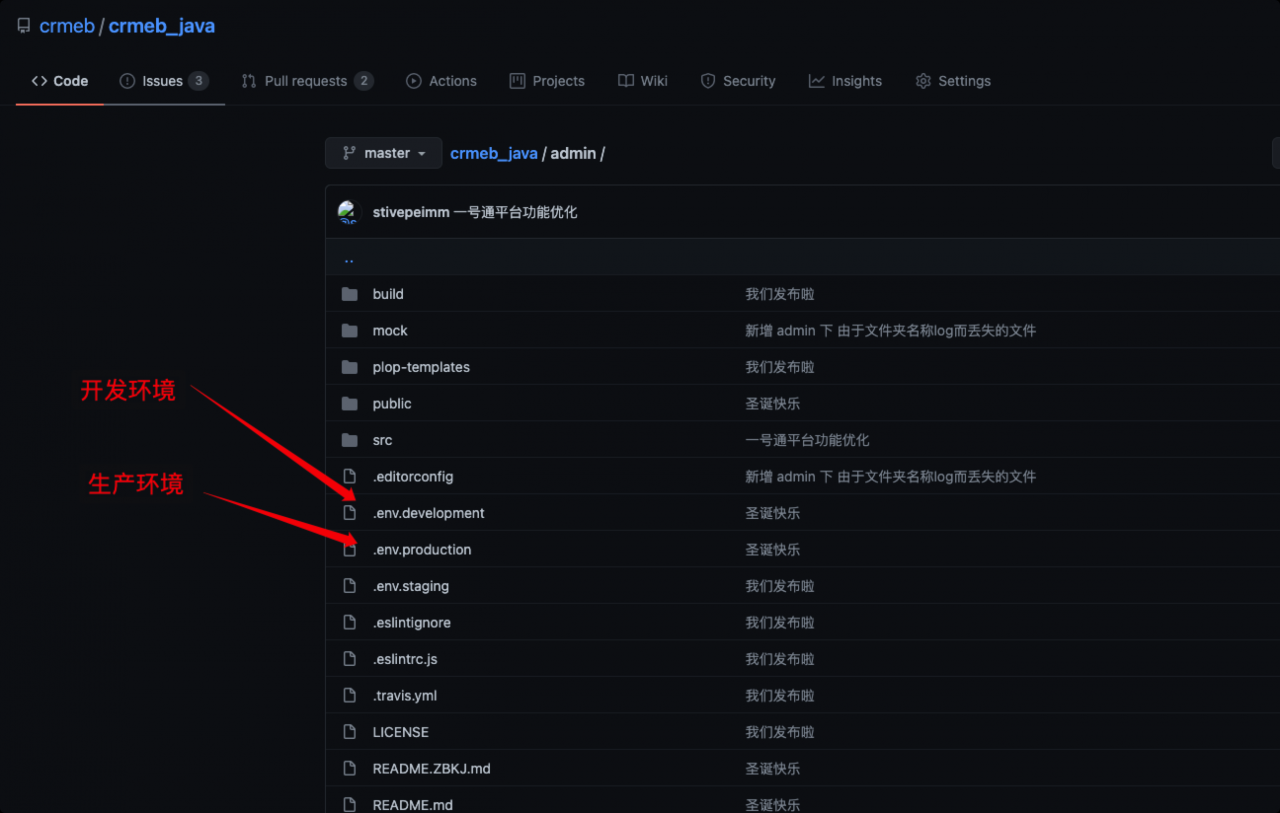Click the Settings gear icon

tap(923, 81)
